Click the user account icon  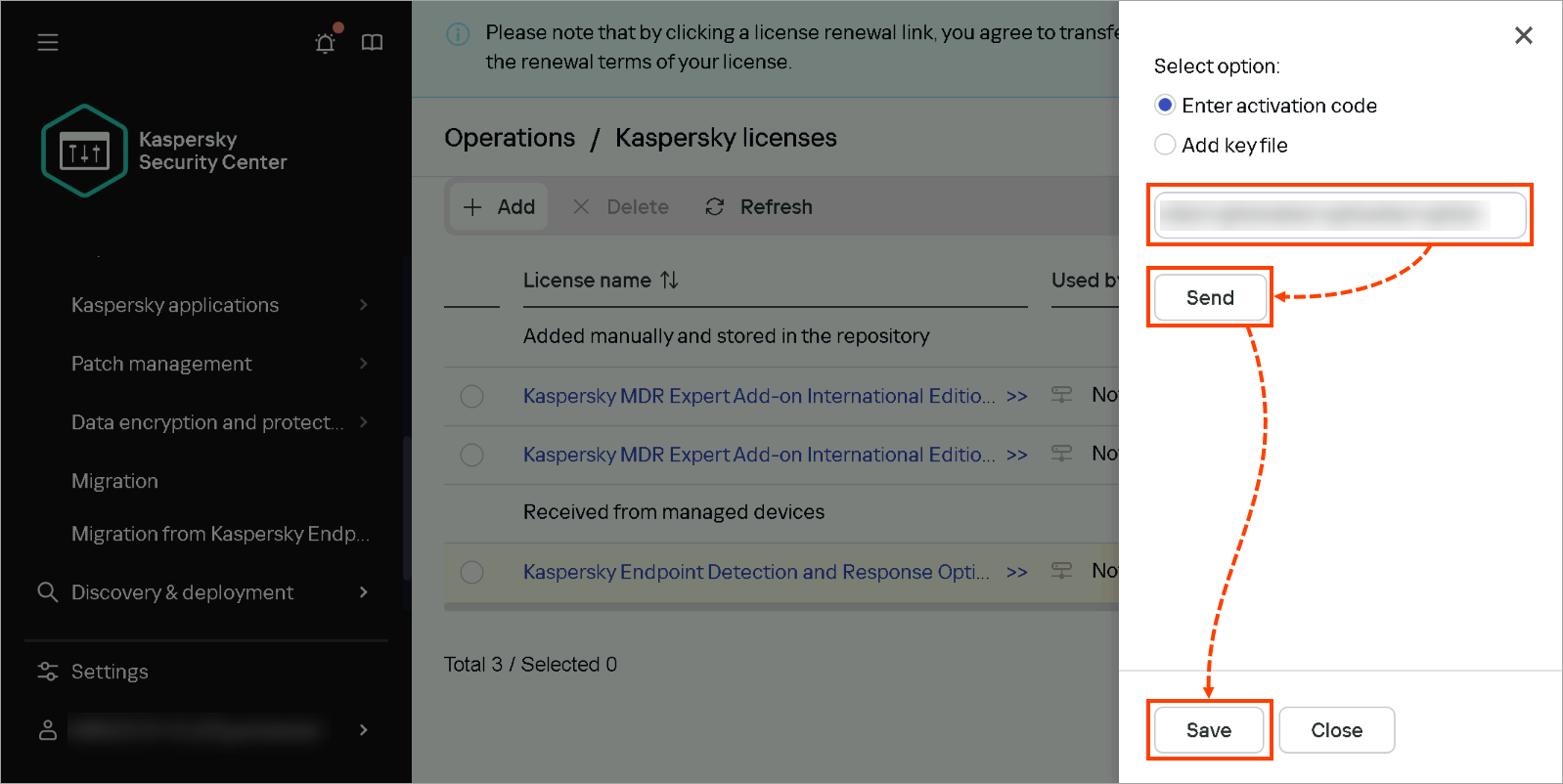47,730
